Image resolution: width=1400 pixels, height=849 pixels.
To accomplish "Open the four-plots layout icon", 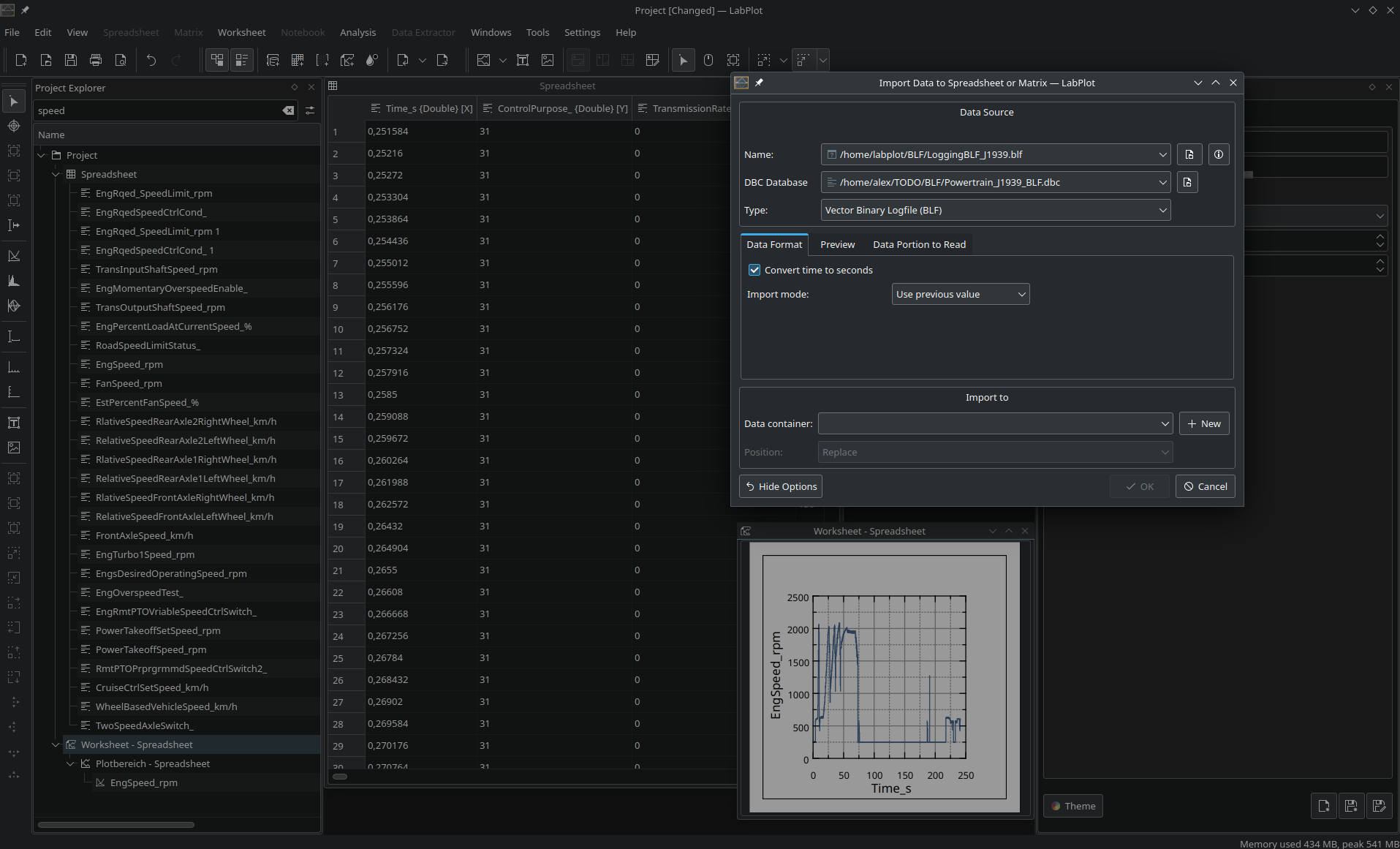I will click(x=628, y=60).
